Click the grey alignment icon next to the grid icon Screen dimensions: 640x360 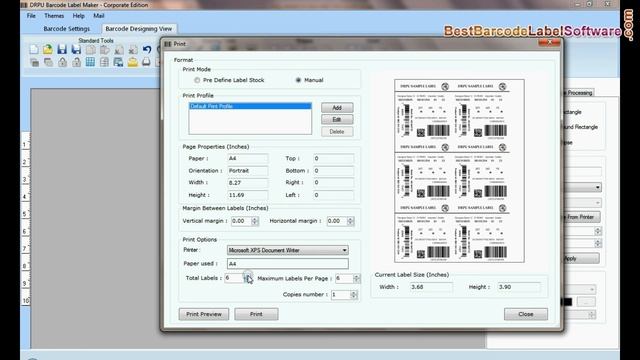[104, 62]
